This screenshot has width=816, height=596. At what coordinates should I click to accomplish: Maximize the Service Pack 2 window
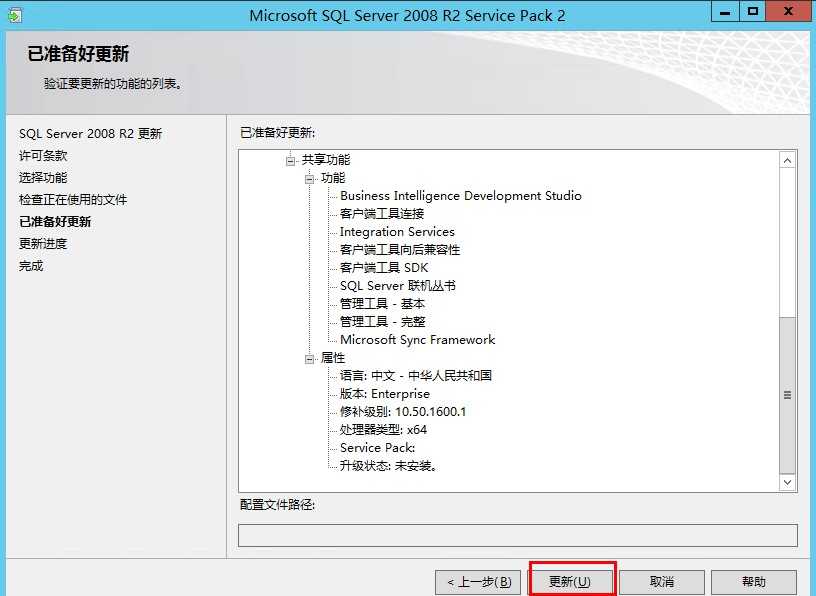tap(753, 11)
